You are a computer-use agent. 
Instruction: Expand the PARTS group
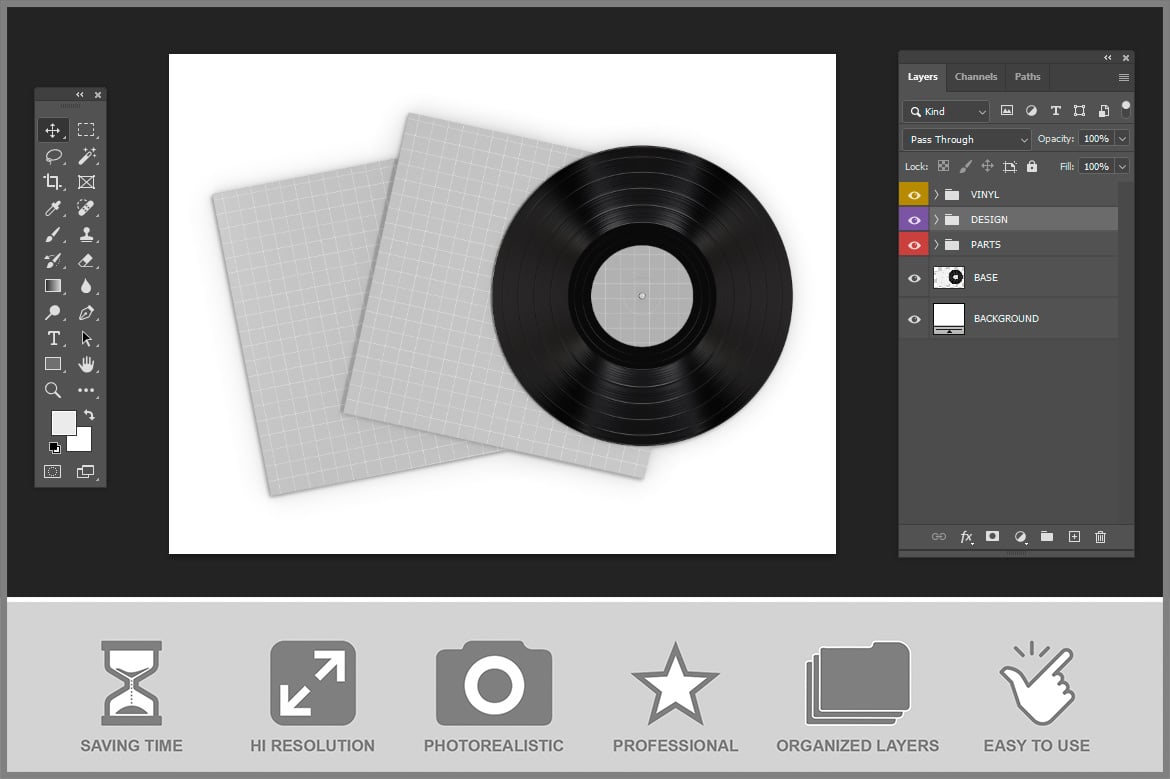[936, 245]
